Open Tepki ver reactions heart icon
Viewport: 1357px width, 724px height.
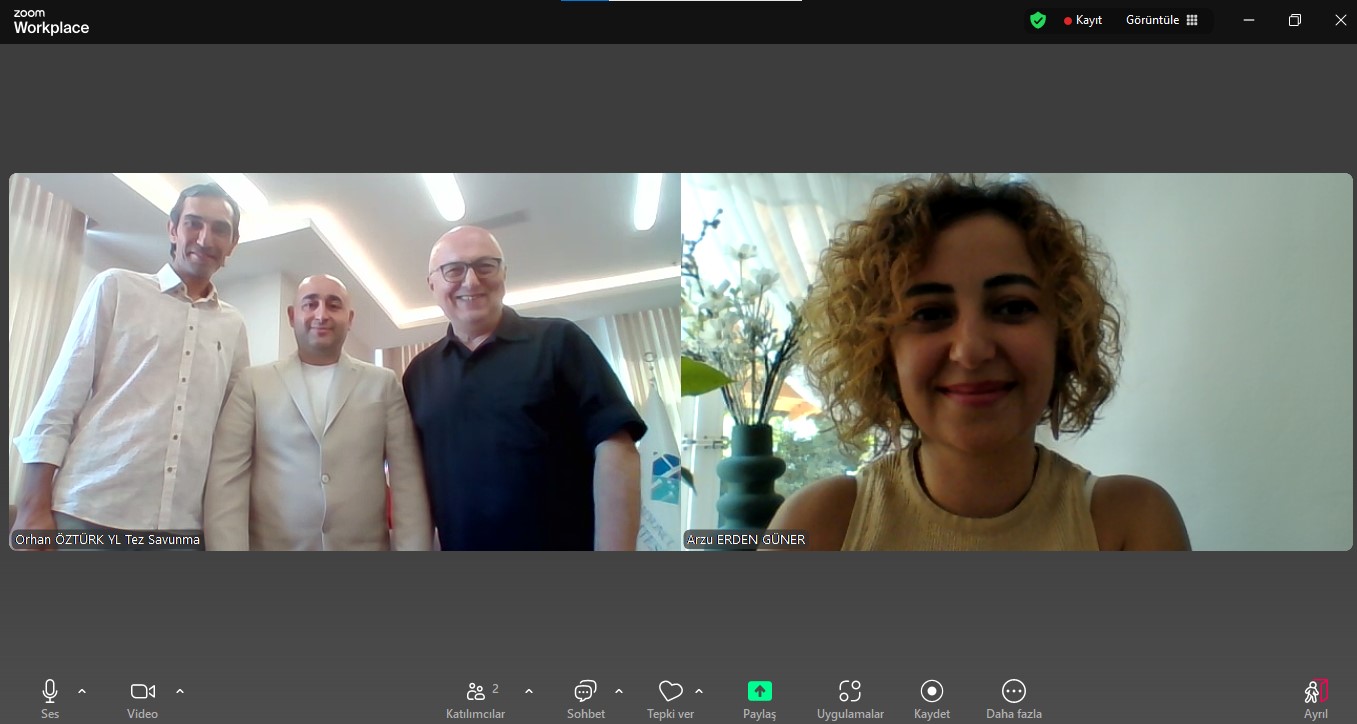tap(670, 691)
